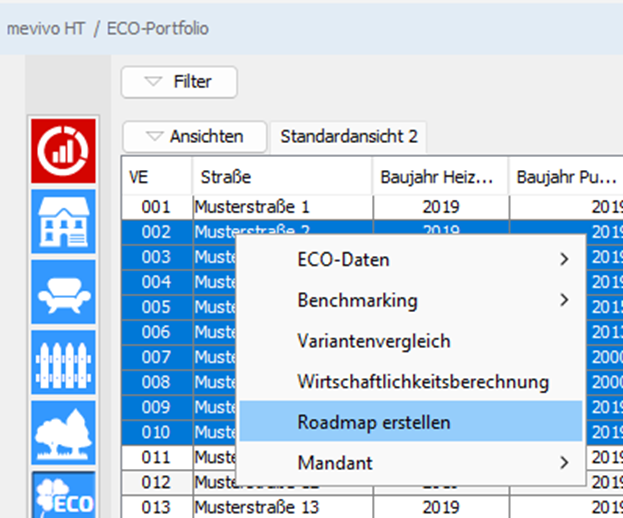
Task: Open the Ansichten dropdown
Action: [x=194, y=136]
